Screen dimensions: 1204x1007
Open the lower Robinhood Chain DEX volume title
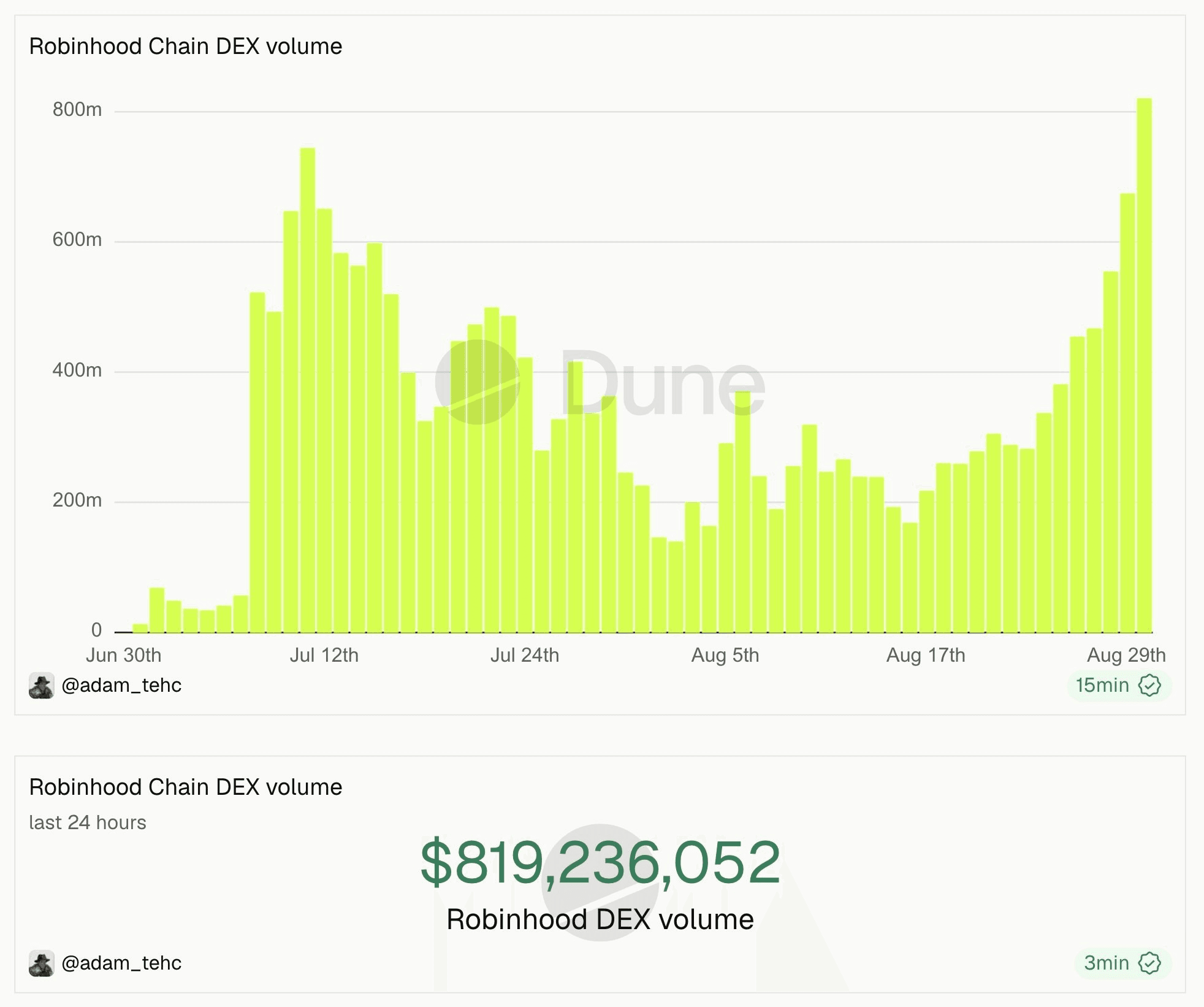pyautogui.click(x=186, y=787)
